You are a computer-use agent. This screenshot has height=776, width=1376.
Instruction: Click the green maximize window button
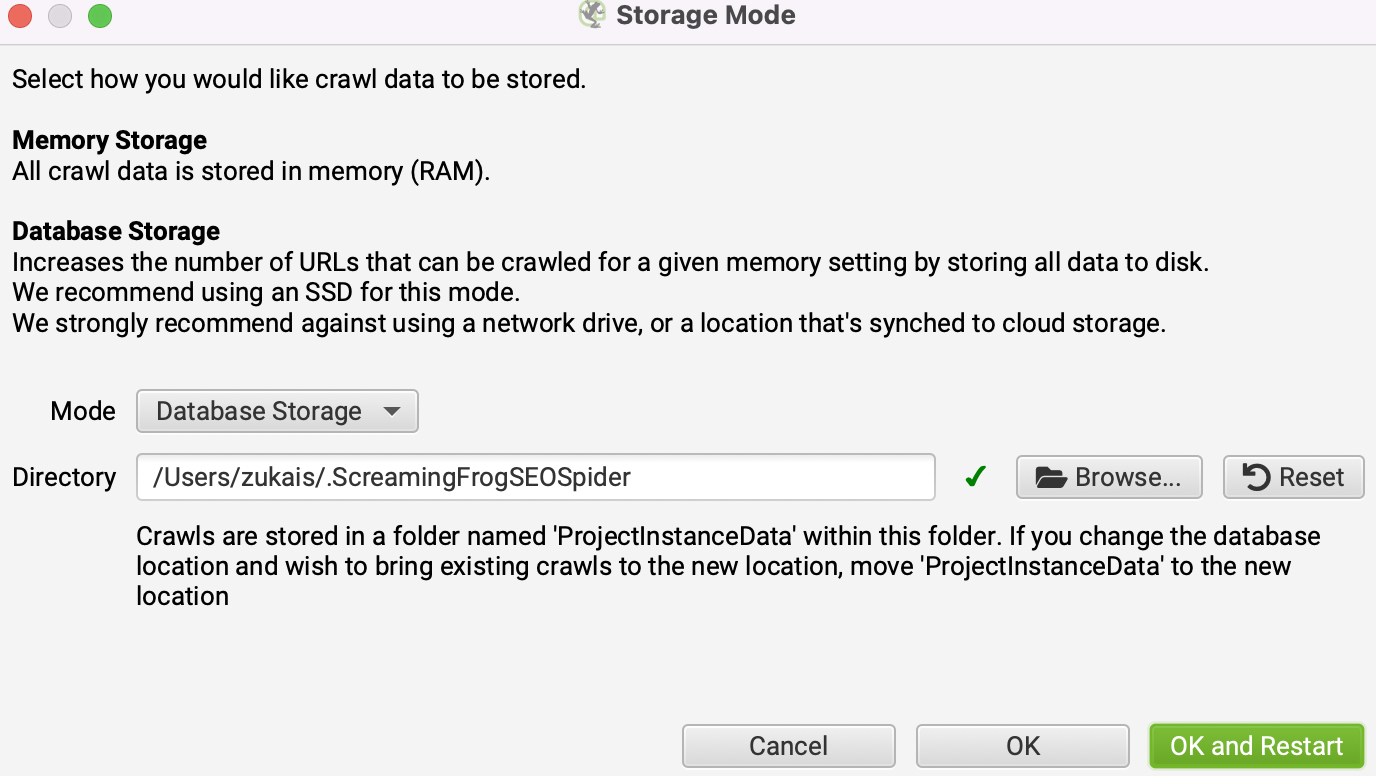[x=100, y=16]
